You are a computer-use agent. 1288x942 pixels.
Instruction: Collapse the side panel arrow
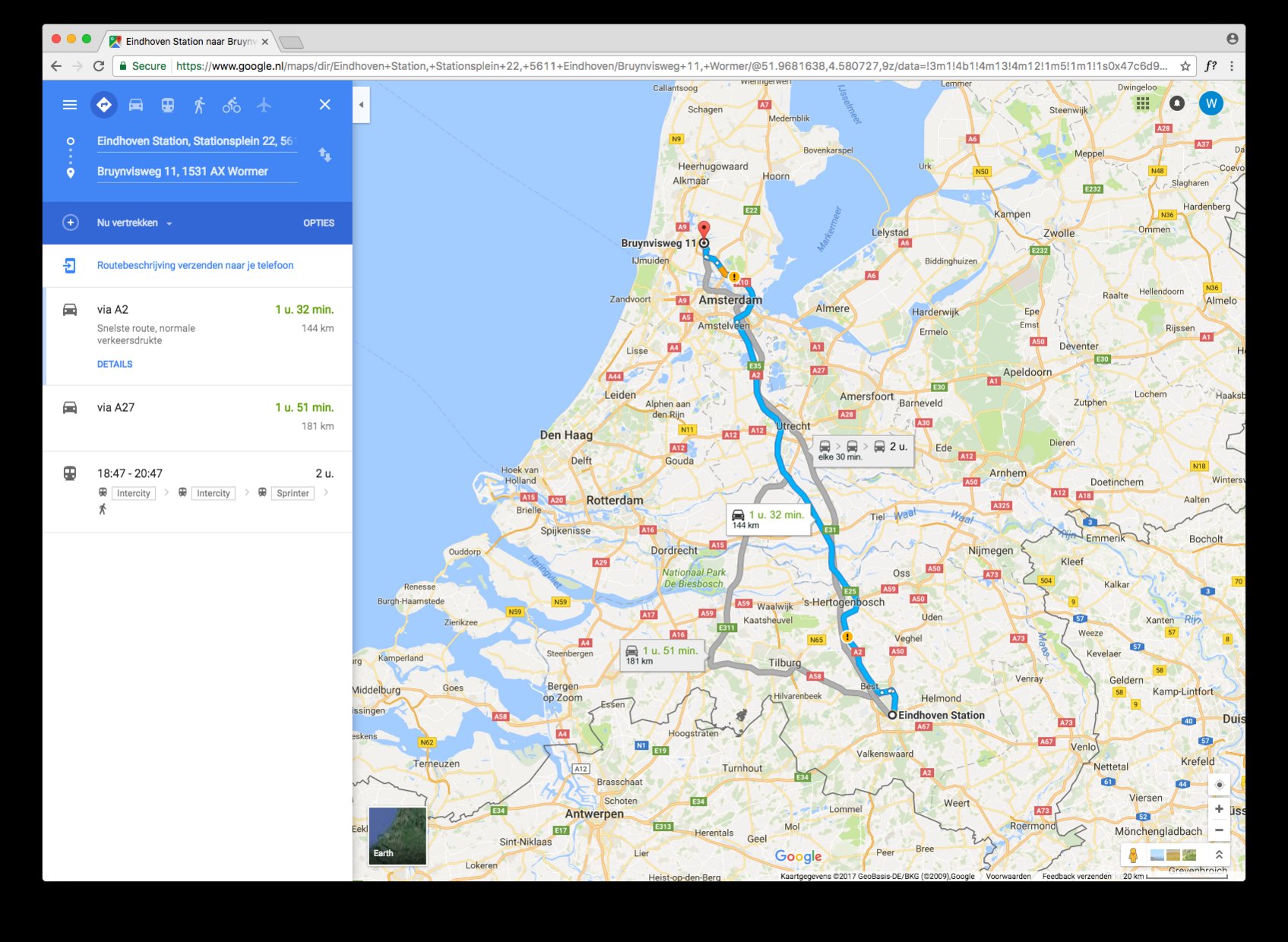coord(361,105)
